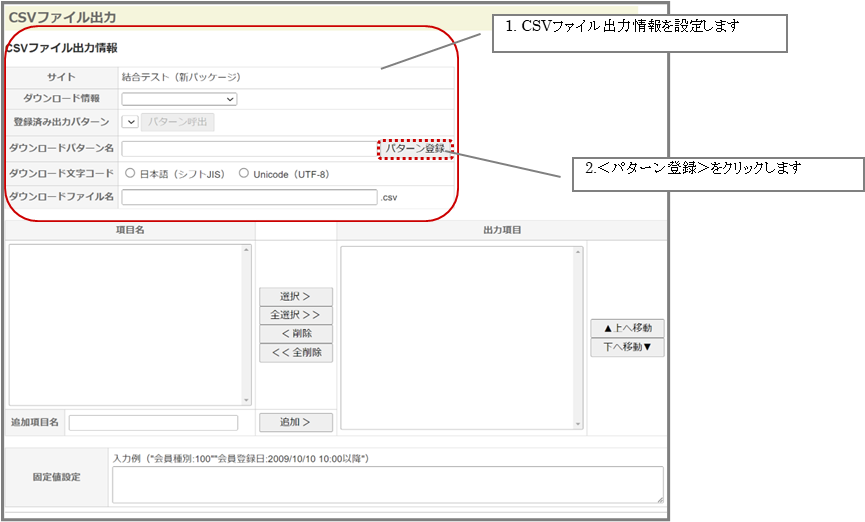Click the パターン登録 button
The width and height of the screenshot is (865, 522).
[x=416, y=149]
